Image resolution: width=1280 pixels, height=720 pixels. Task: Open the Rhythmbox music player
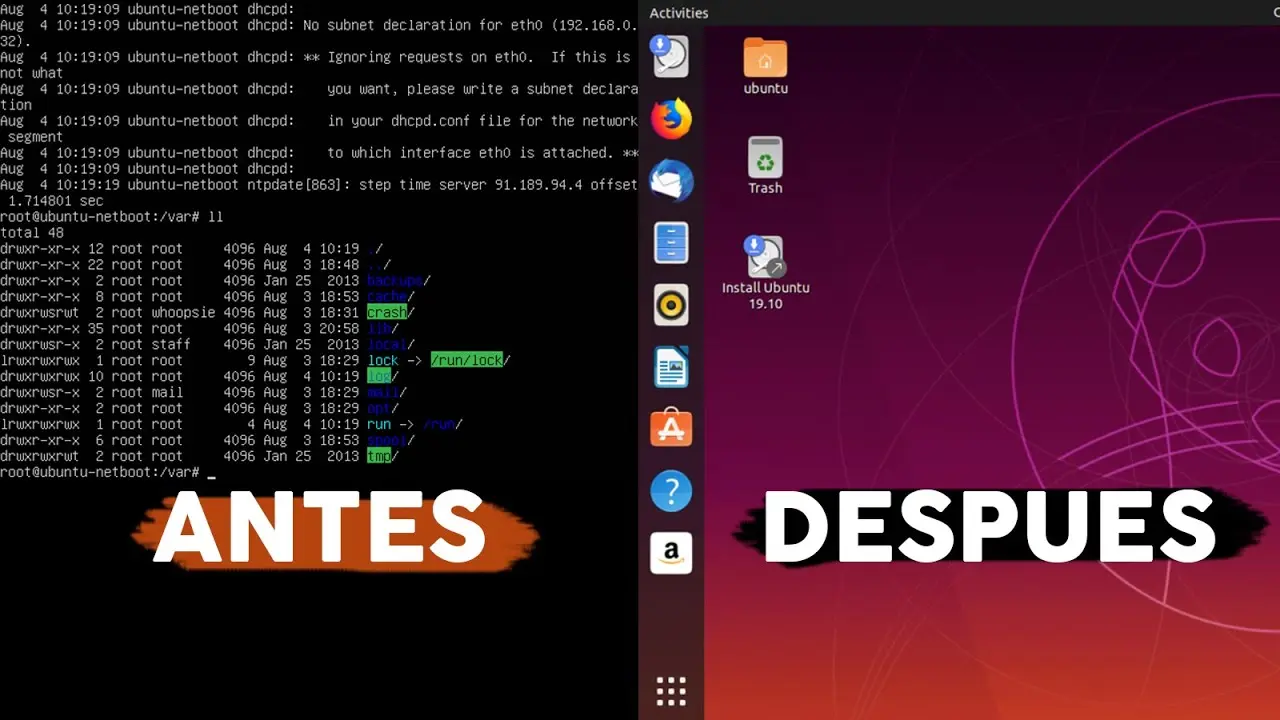tap(670, 304)
